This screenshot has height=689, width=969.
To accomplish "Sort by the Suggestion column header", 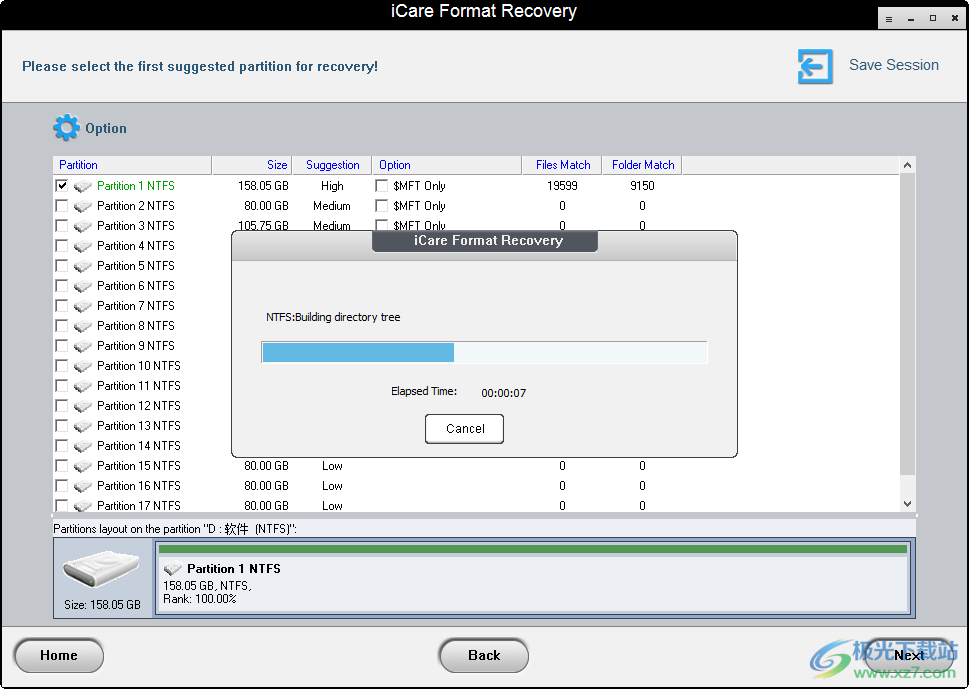I will coord(332,165).
